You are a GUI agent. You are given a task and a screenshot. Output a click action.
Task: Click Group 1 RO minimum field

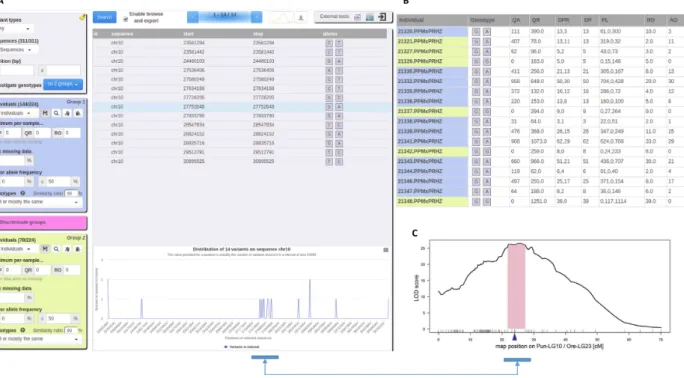[72, 133]
